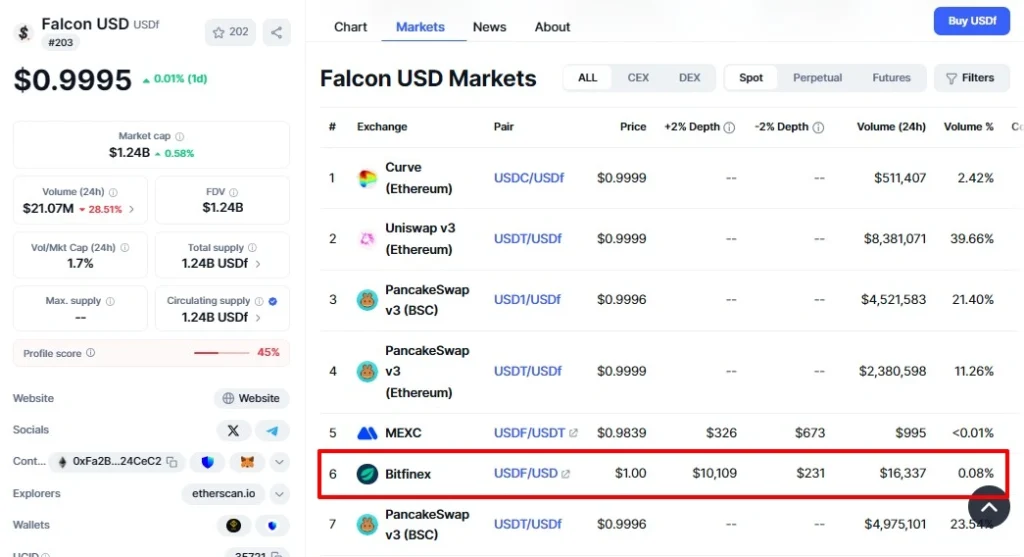
Task: Click the Bitfinex exchange logo
Action: [367, 474]
